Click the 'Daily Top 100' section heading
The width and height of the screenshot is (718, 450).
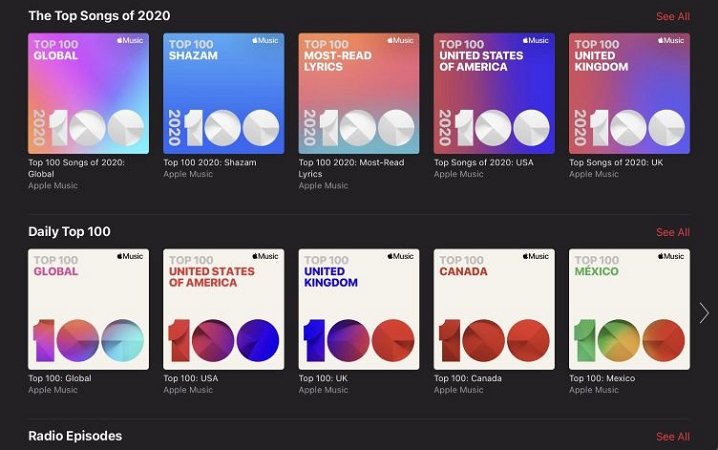[x=69, y=232]
